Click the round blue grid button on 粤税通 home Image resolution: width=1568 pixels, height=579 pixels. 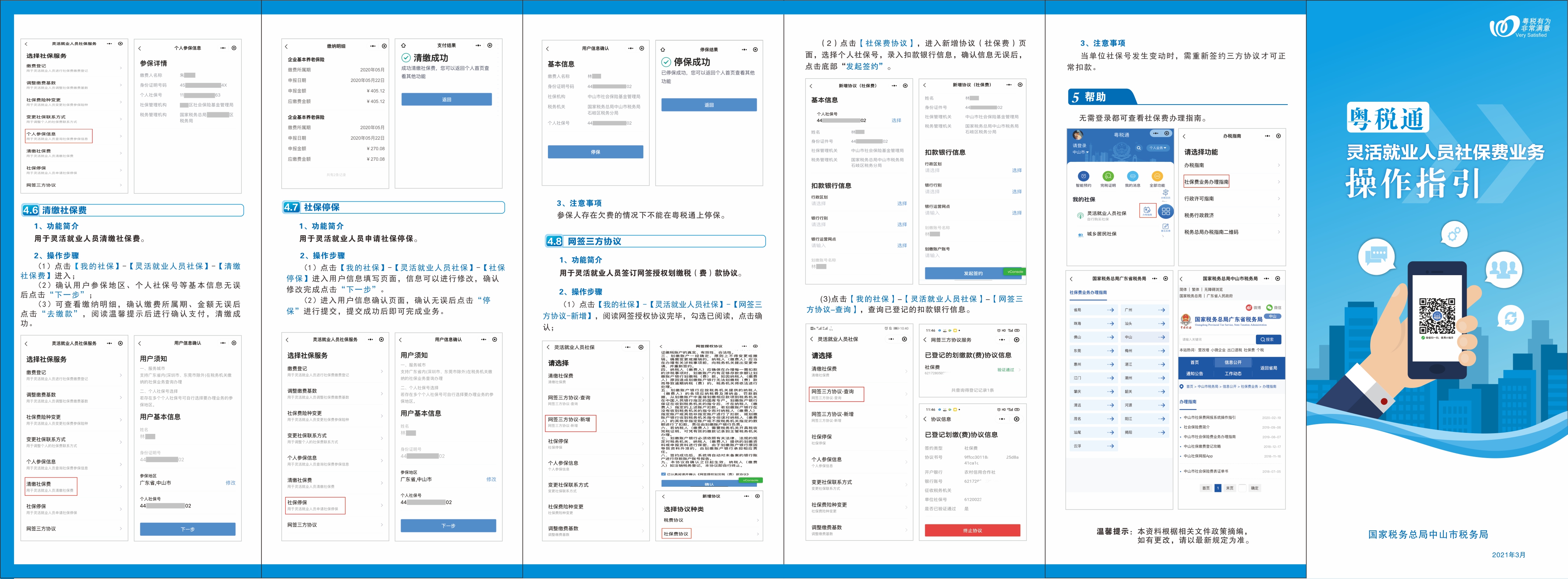click(1166, 211)
